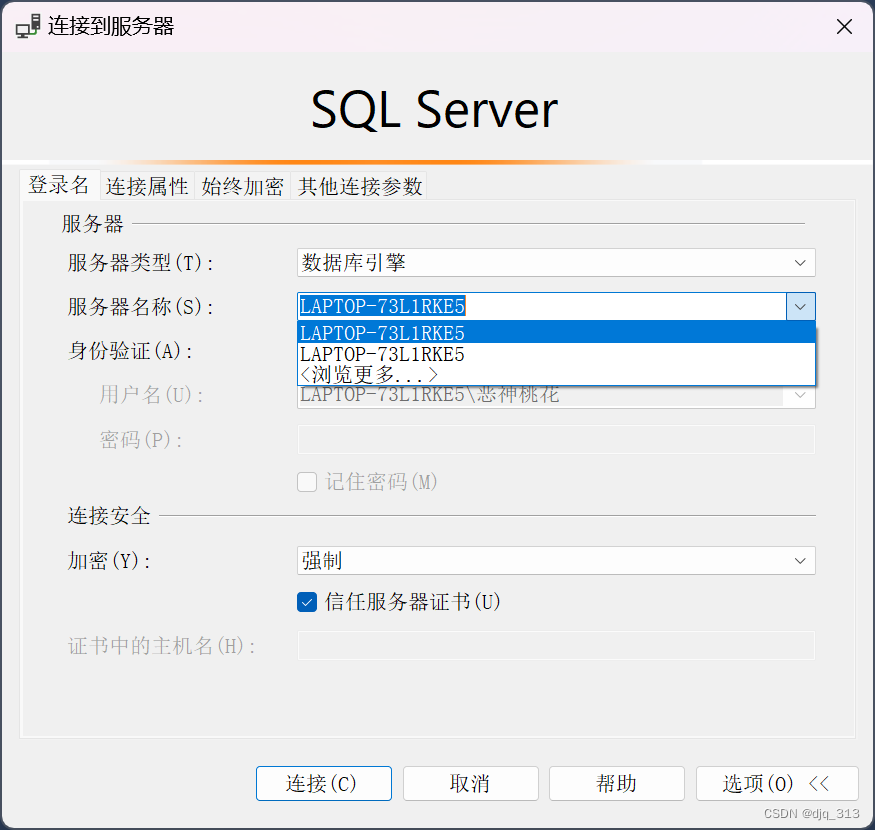Collapse options with the 选项 << button

click(776, 783)
